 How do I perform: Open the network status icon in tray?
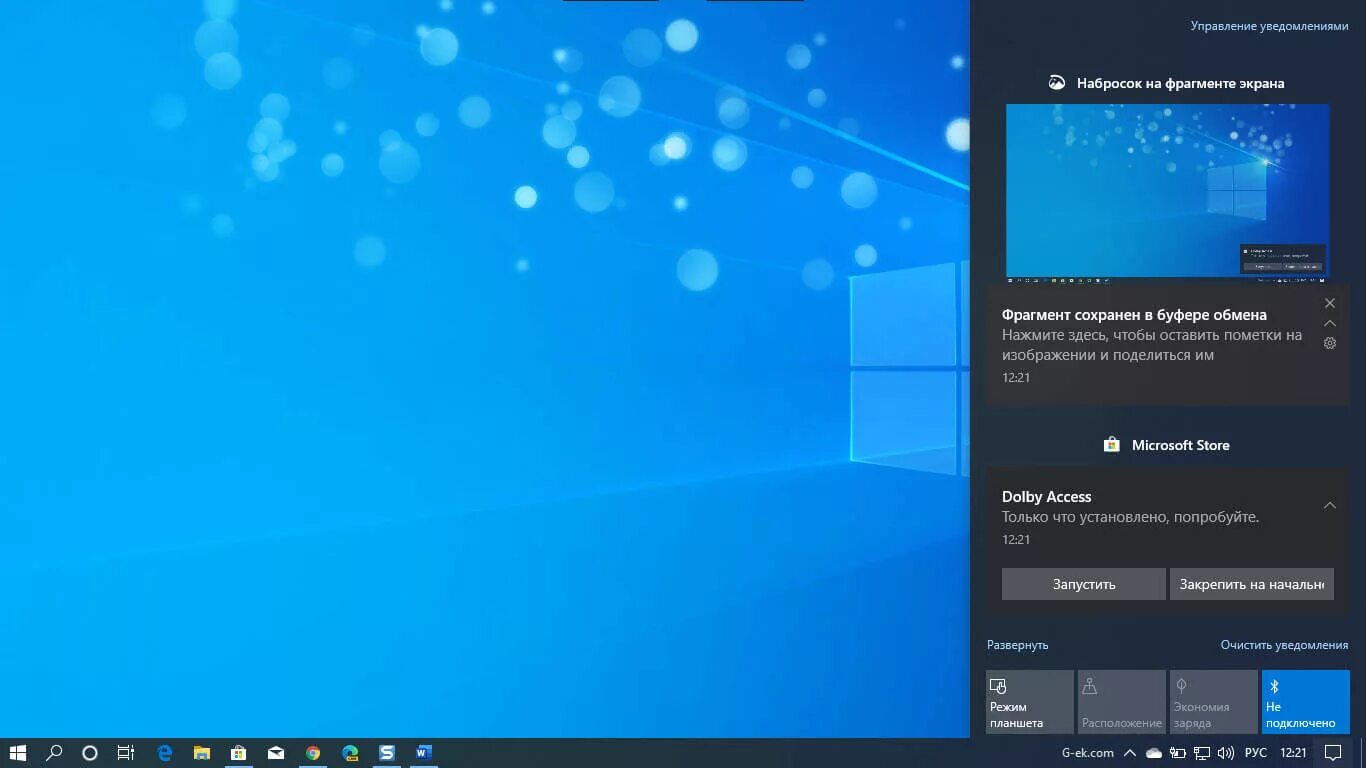coord(1204,752)
